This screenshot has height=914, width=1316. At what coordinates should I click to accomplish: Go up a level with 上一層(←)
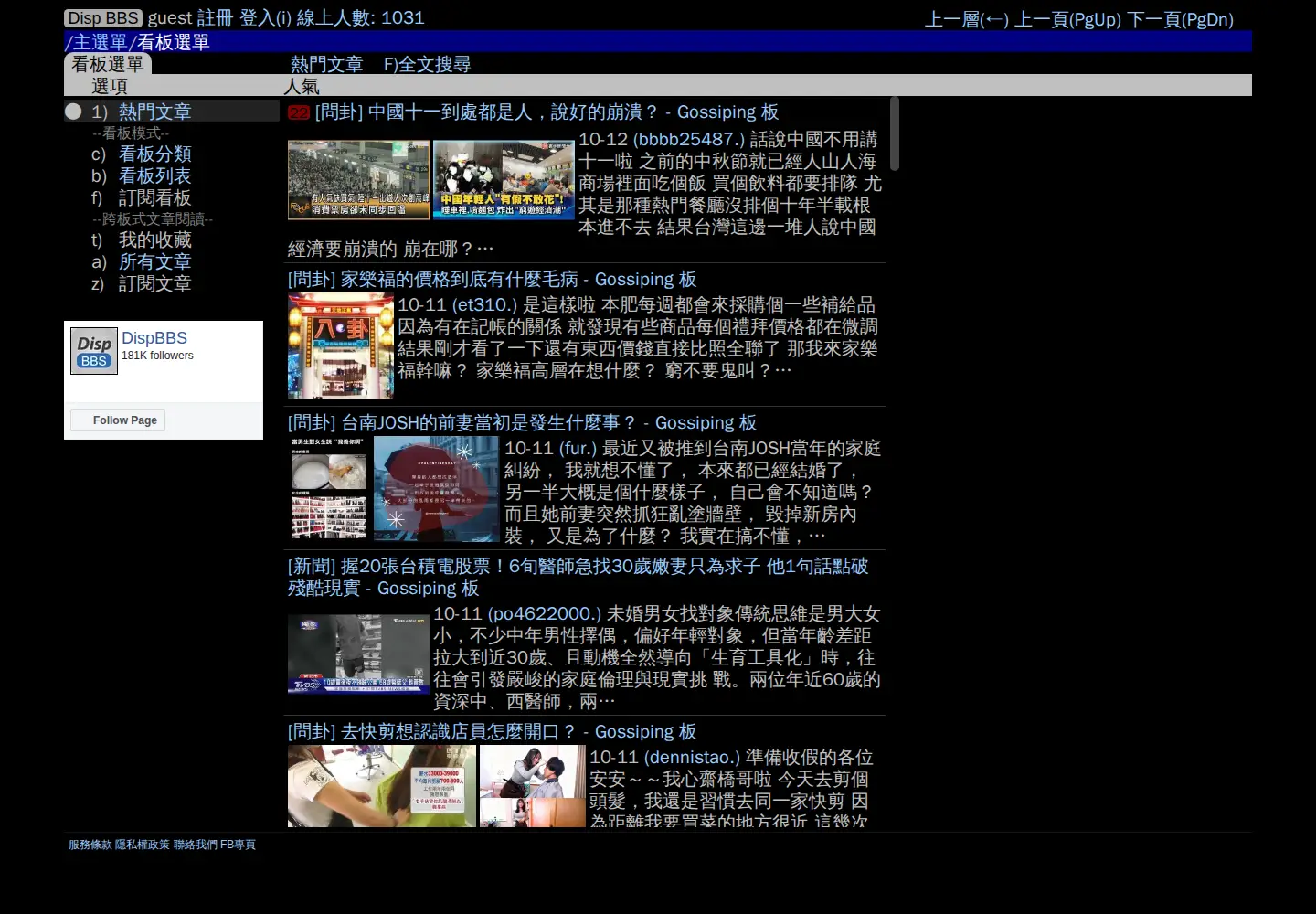[x=967, y=19]
